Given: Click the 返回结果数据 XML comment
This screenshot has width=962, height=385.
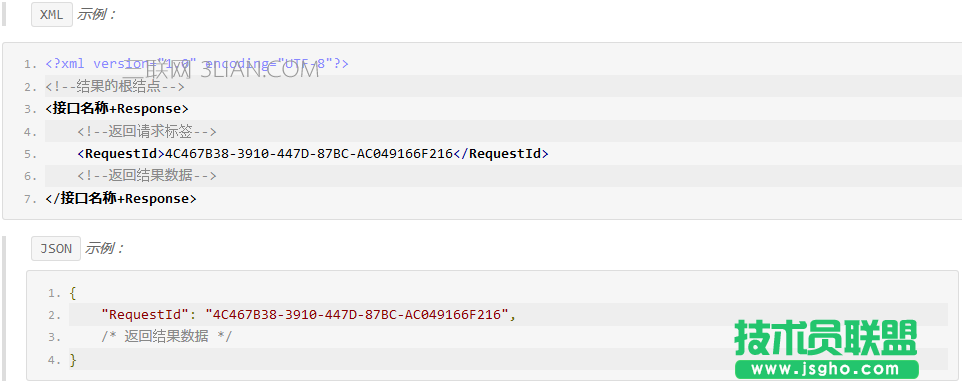Looking at the screenshot, I should tap(147, 176).
